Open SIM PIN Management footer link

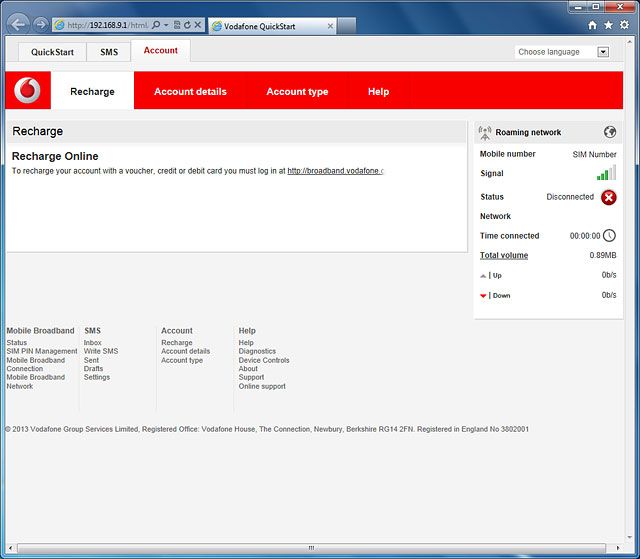pos(42,351)
